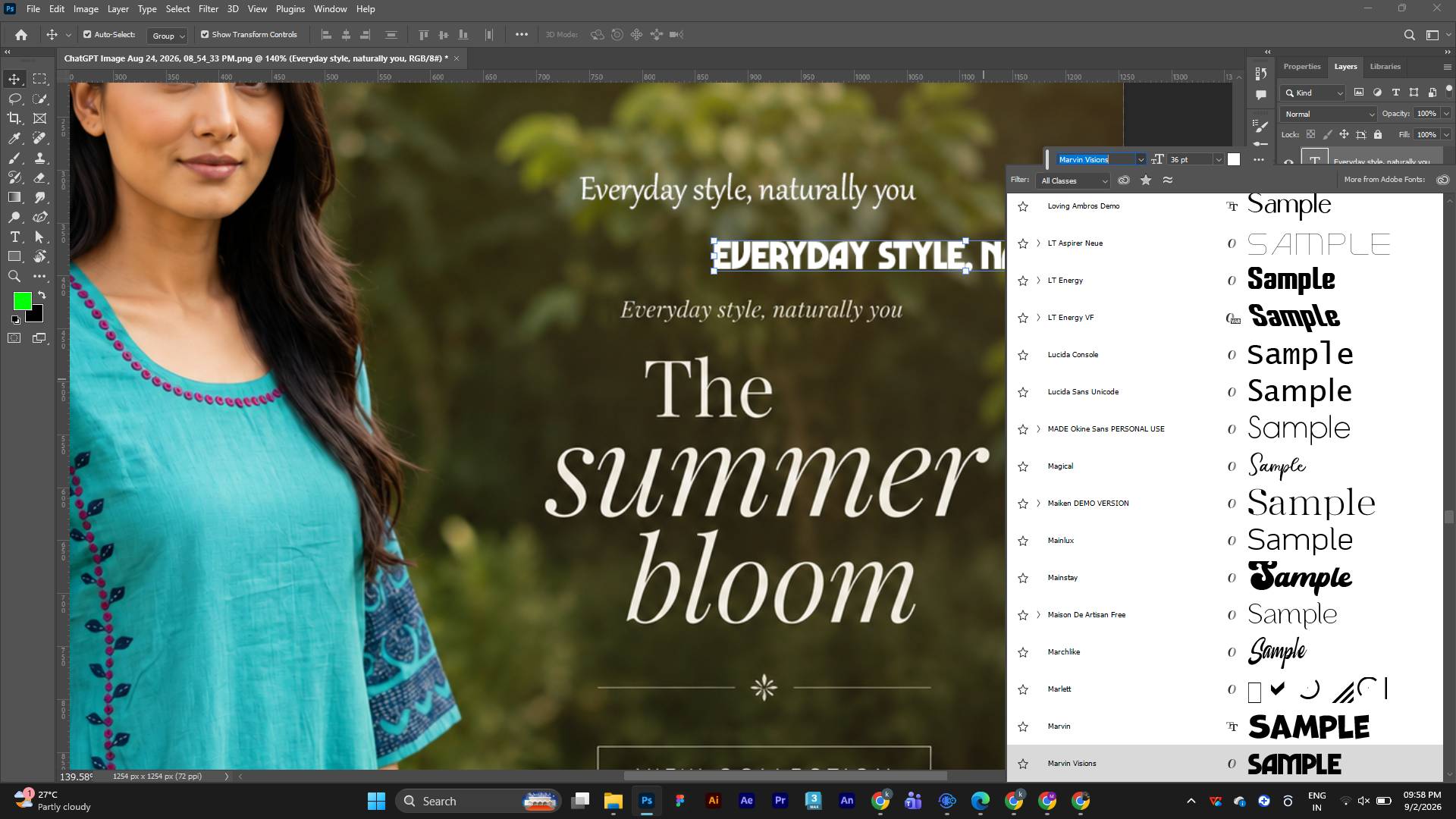This screenshot has height=819, width=1456.
Task: Select the Crop tool
Action: [x=14, y=118]
